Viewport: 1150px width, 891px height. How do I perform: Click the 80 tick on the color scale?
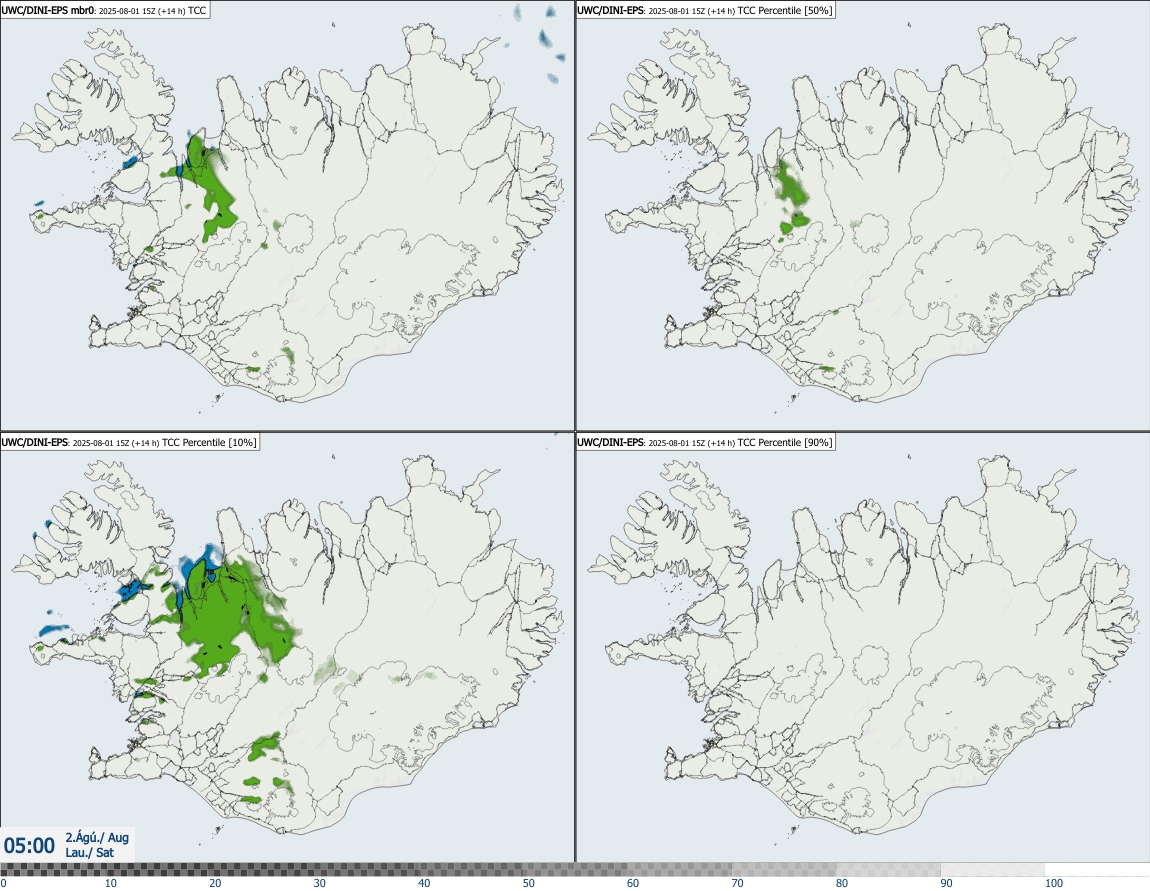(842, 883)
